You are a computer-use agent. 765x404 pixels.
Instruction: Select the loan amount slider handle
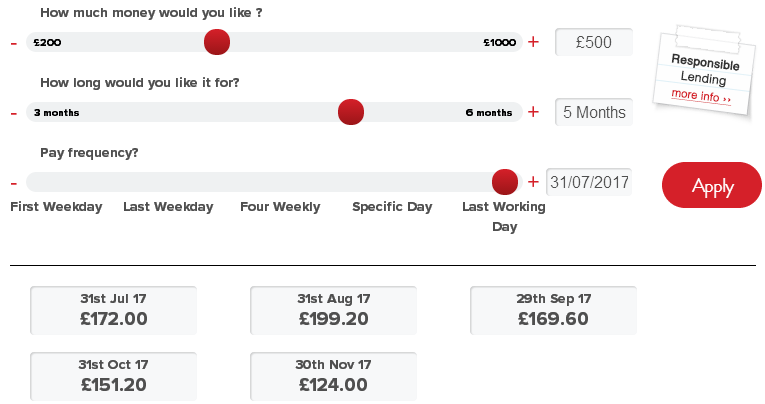point(217,42)
